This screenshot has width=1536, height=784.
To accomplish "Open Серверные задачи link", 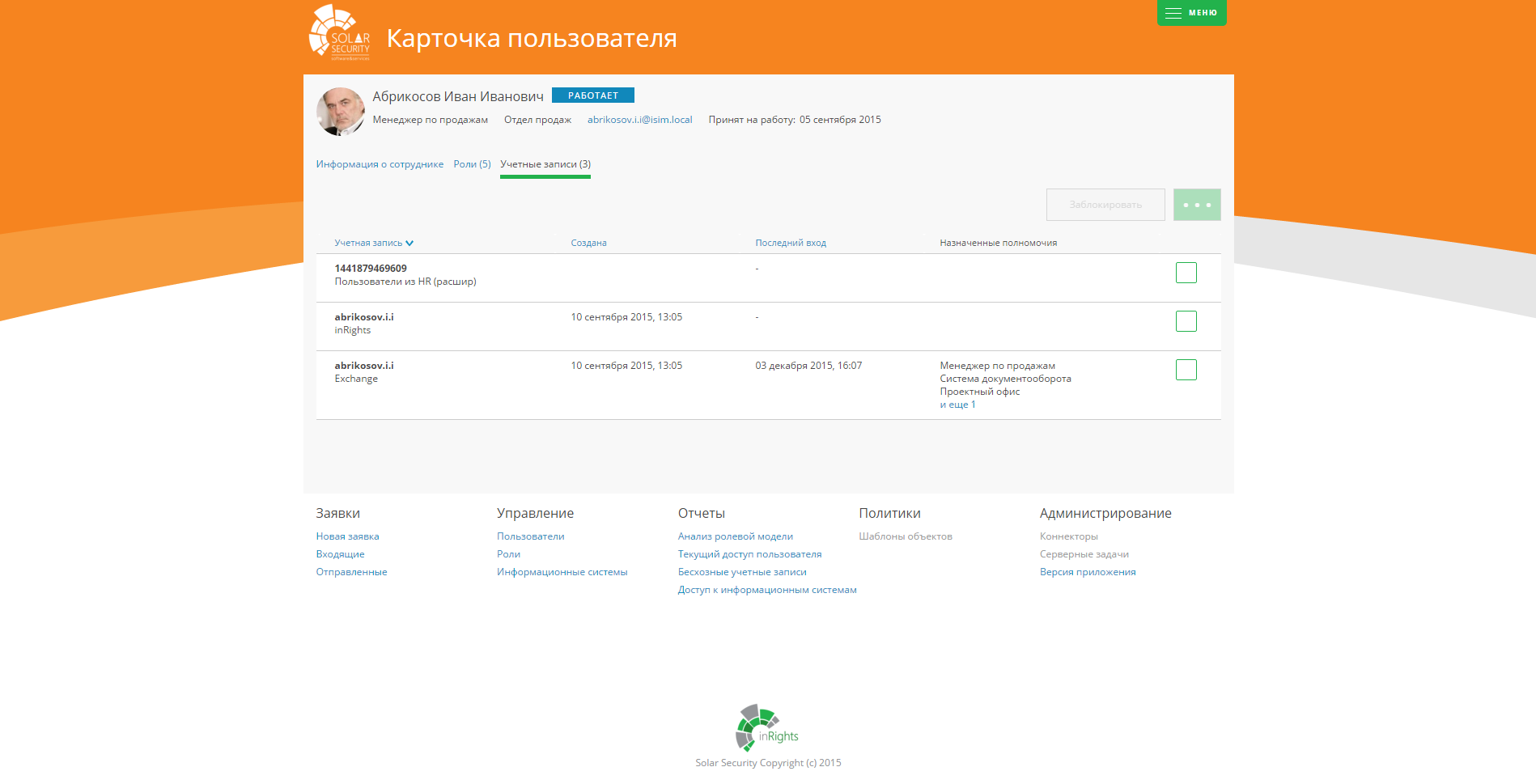I will (1084, 554).
